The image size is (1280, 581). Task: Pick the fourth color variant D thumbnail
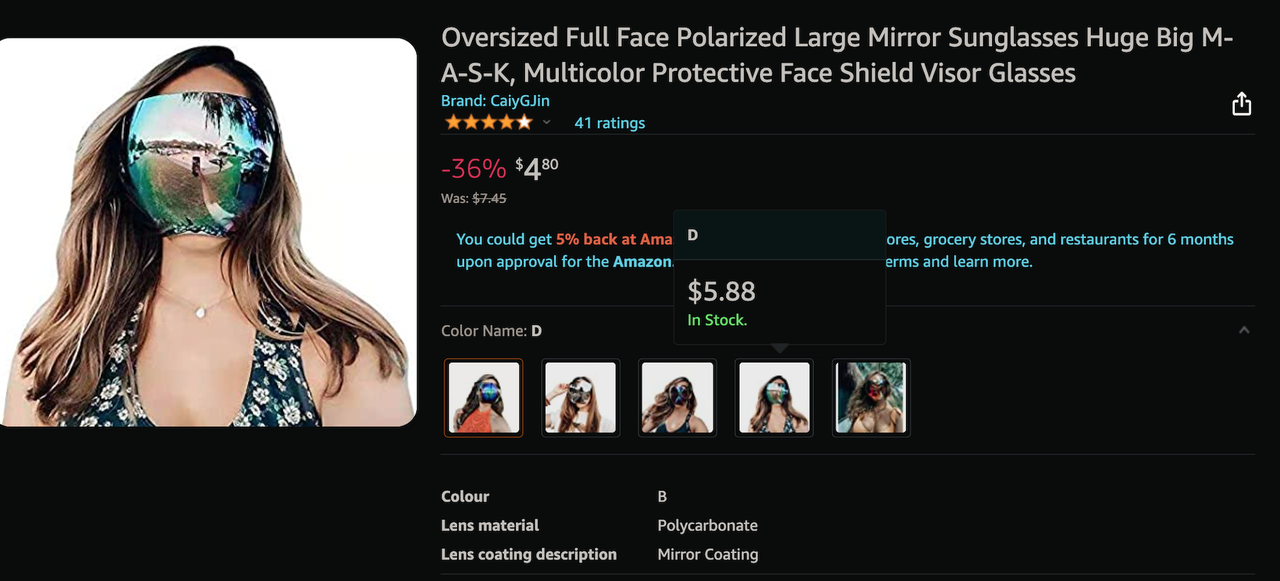[x=775, y=397]
